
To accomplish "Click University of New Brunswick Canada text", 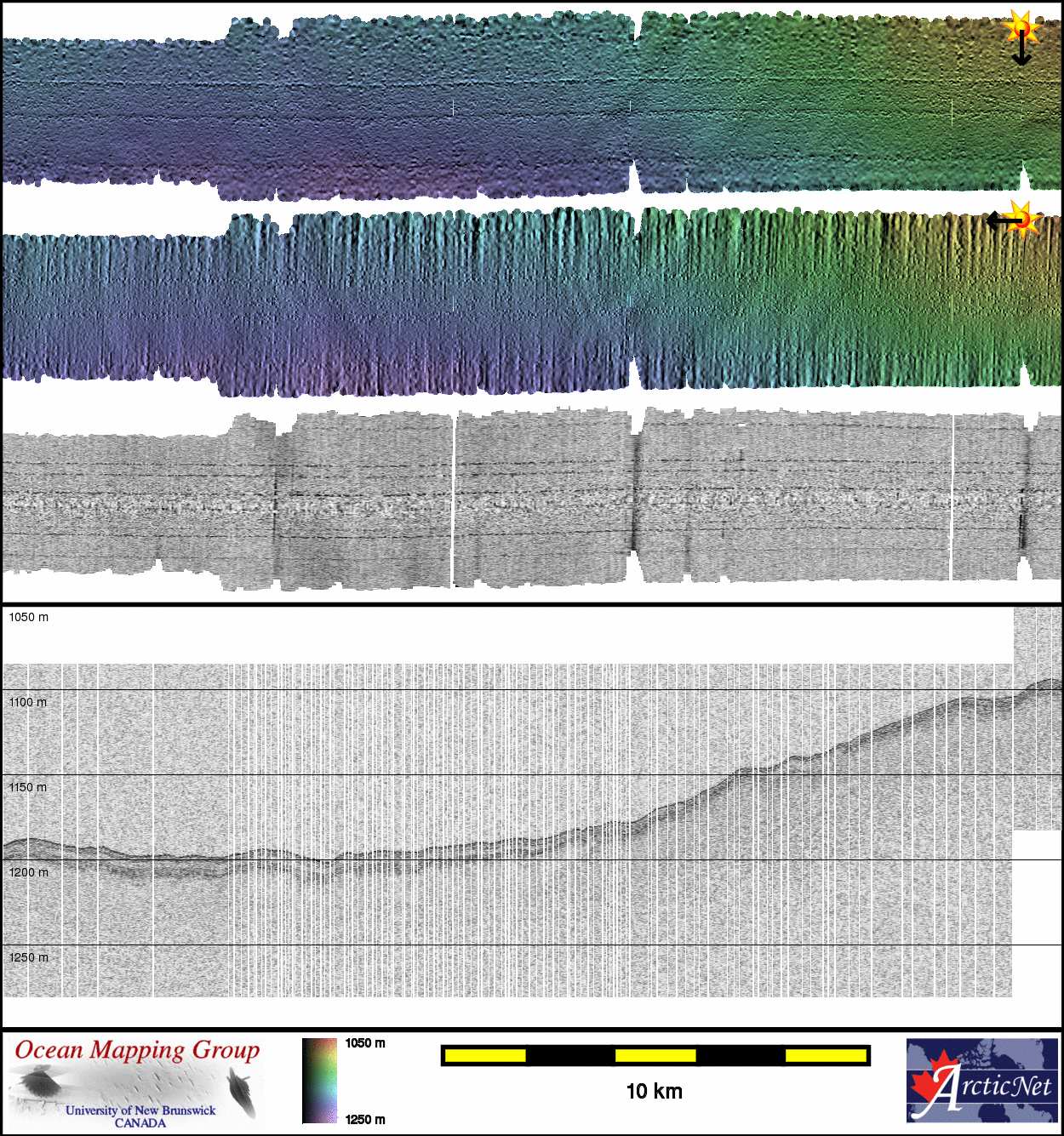I will click(x=140, y=1116).
